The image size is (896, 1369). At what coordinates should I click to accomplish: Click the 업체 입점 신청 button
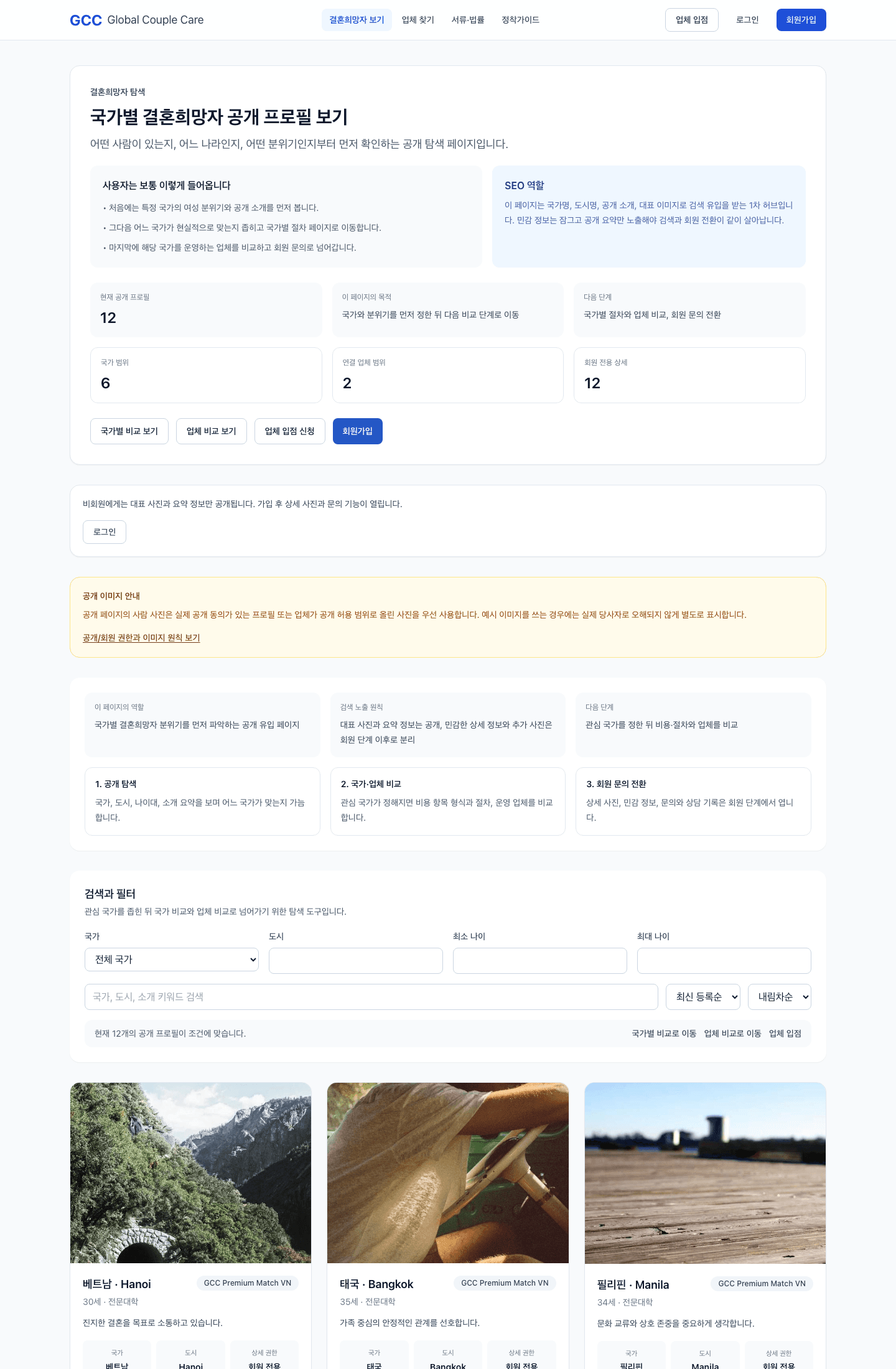(x=290, y=431)
